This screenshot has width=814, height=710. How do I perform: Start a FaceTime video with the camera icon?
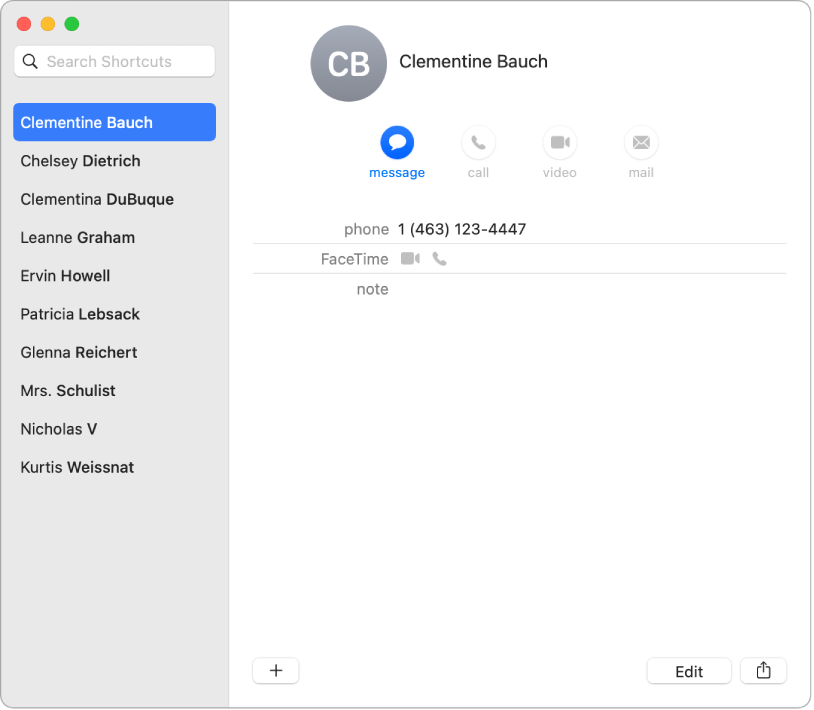click(410, 258)
